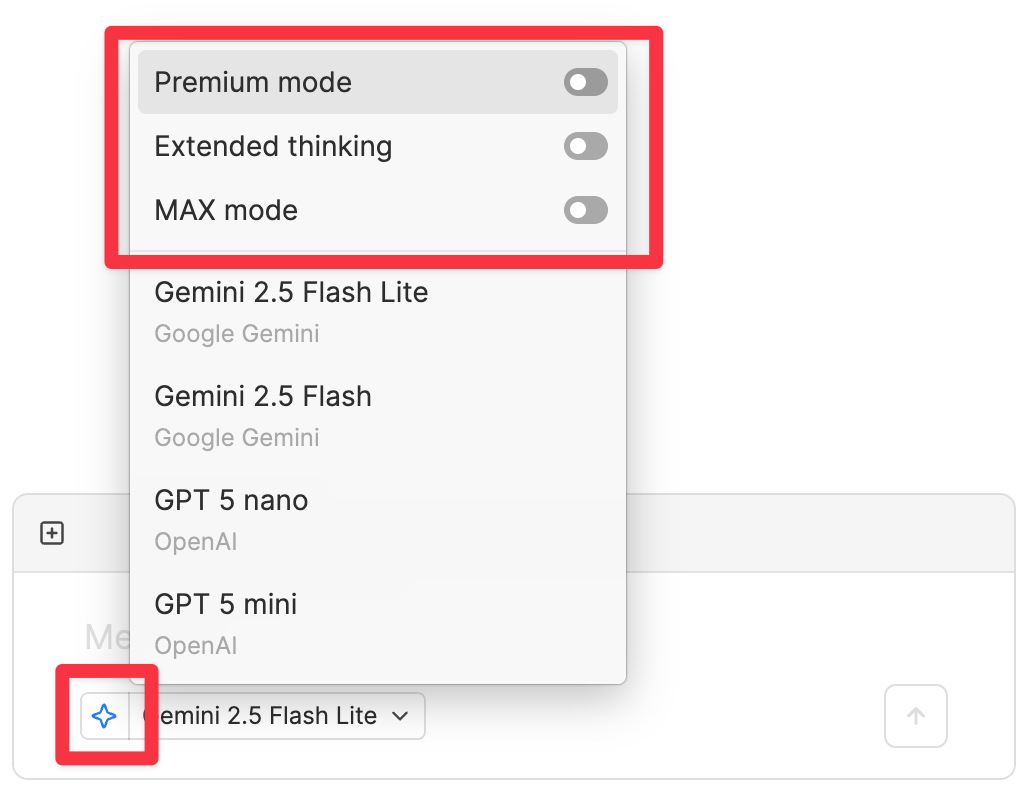Click the chevron beside the model name

pyautogui.click(x=400, y=716)
